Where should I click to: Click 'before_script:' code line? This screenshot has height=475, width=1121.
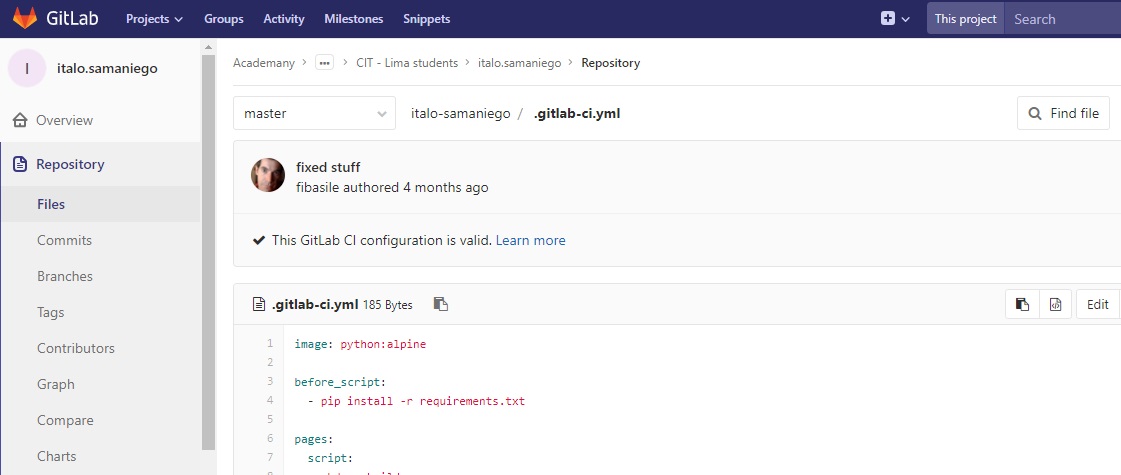point(340,382)
